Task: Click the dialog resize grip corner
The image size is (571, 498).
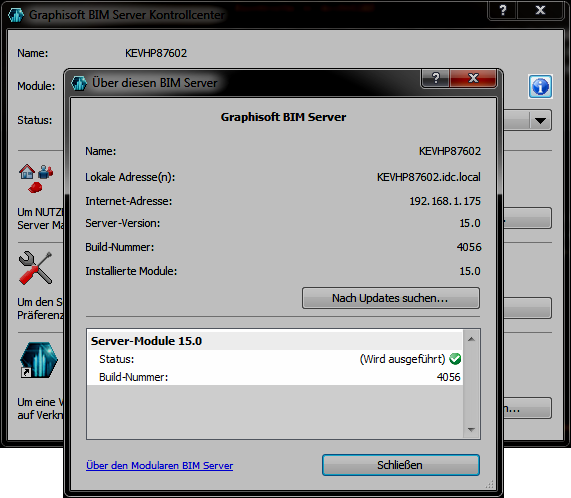Action: click(x=490, y=484)
